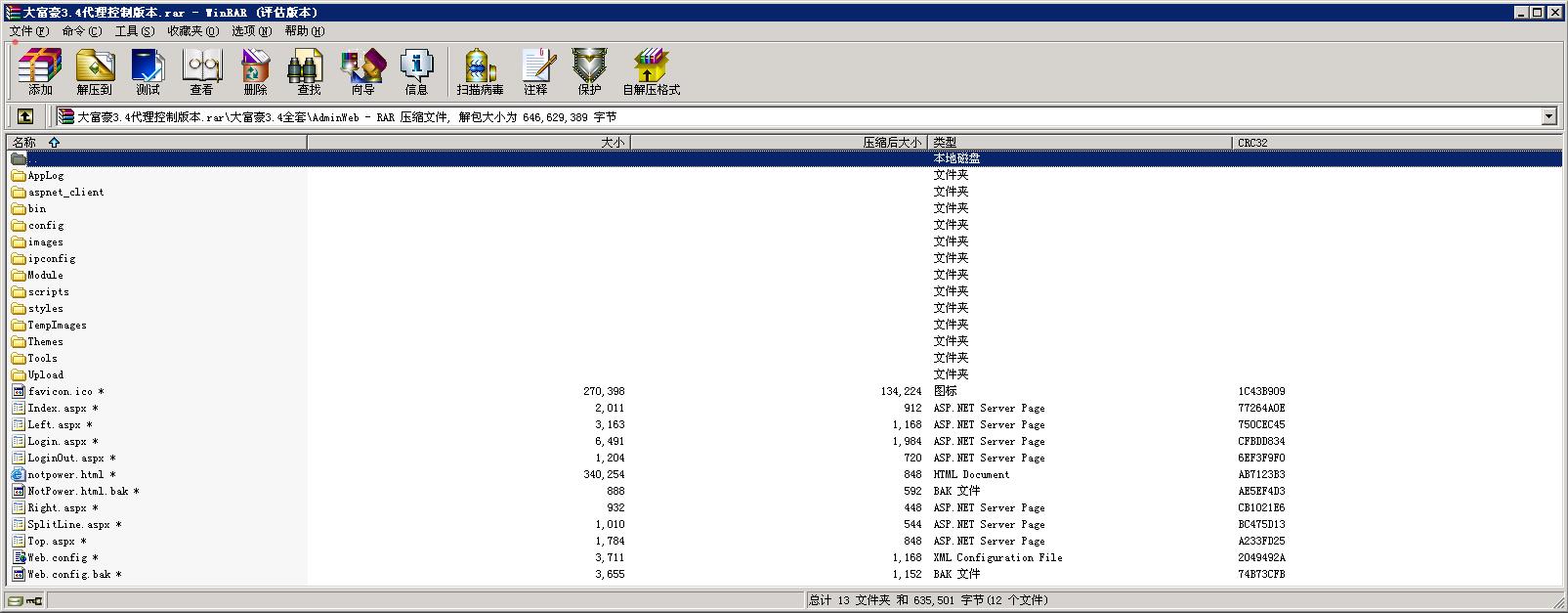Run the Test (测试) archive tool
Image resolution: width=1568 pixels, height=613 pixels.
point(148,71)
